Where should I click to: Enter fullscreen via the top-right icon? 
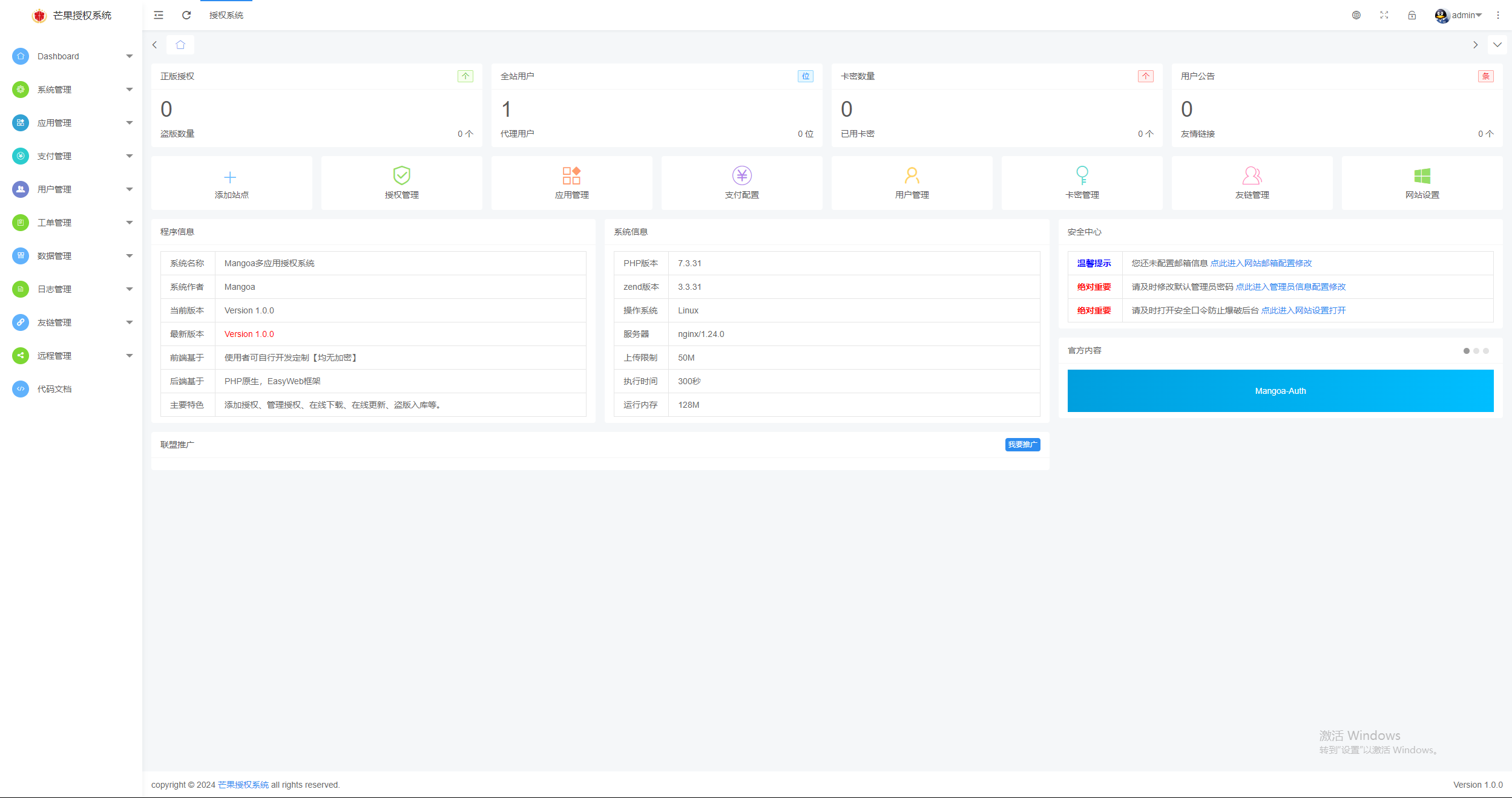coord(1384,15)
